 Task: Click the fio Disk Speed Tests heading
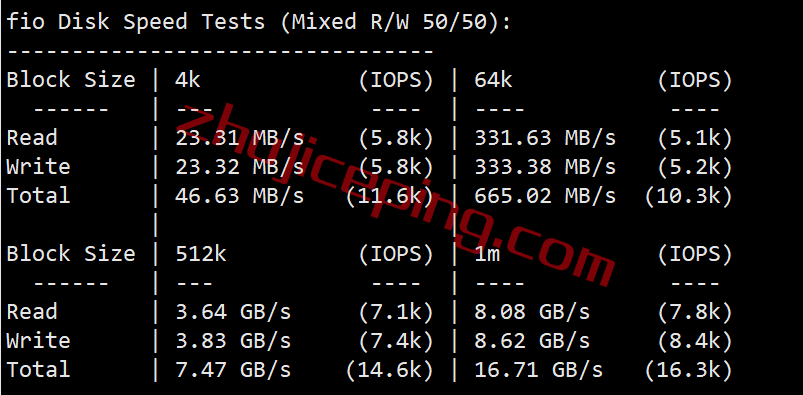[259, 22]
